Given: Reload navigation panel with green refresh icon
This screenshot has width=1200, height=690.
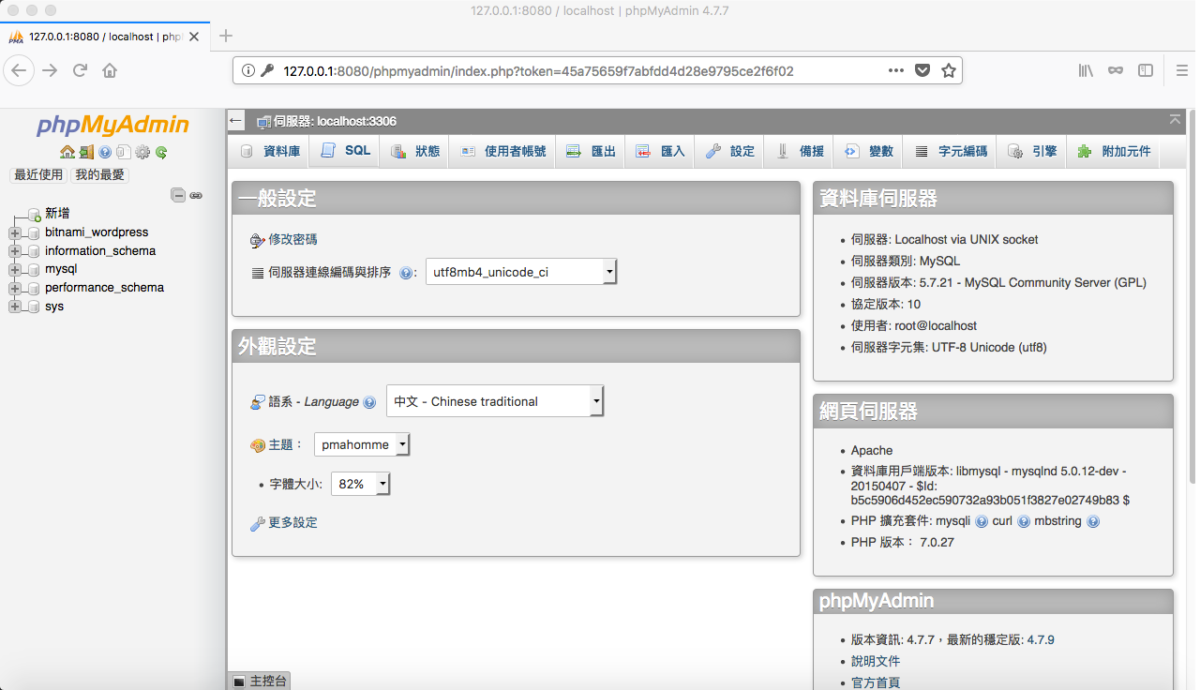Looking at the screenshot, I should (x=161, y=152).
